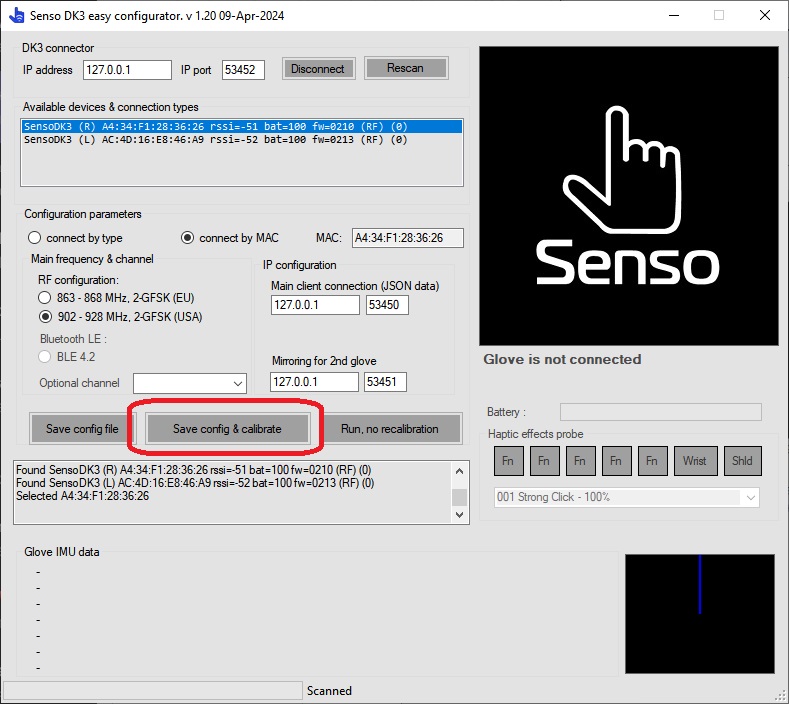Click the Save config & calibrate button
The height and width of the screenshot is (704, 789).
click(x=227, y=429)
